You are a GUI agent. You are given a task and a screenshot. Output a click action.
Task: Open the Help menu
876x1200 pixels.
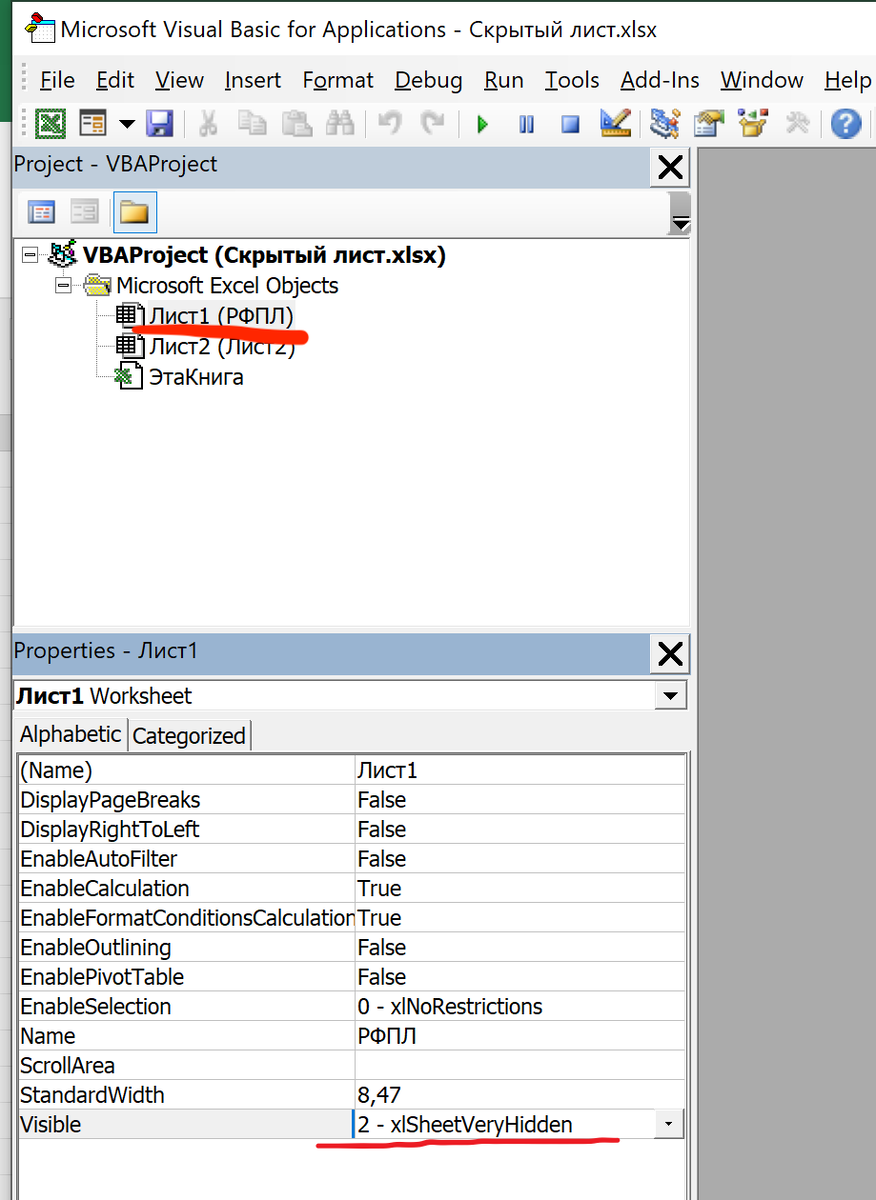(x=848, y=80)
